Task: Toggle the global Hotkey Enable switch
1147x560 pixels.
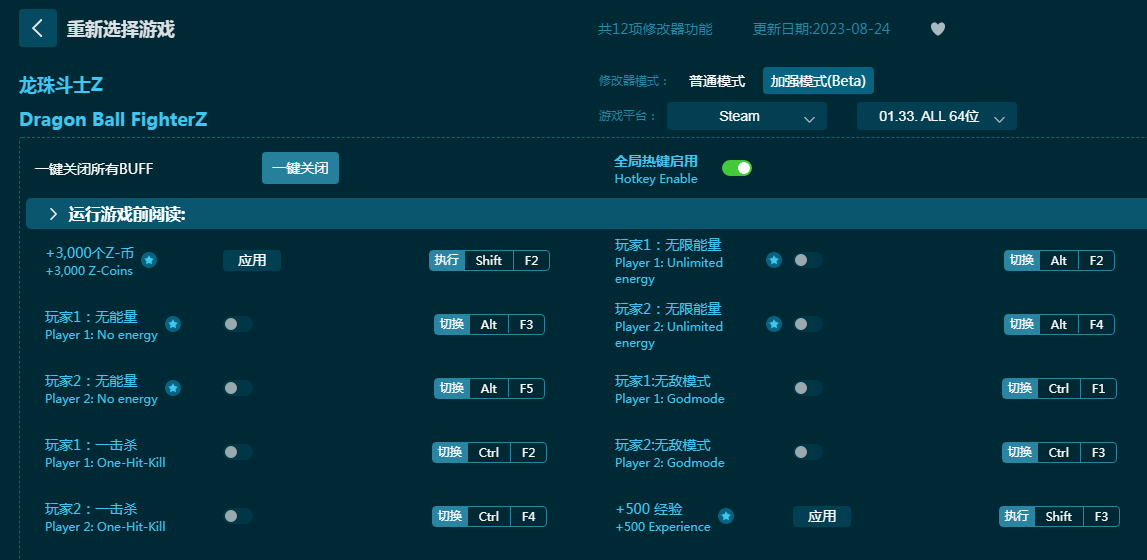Action: (x=737, y=168)
